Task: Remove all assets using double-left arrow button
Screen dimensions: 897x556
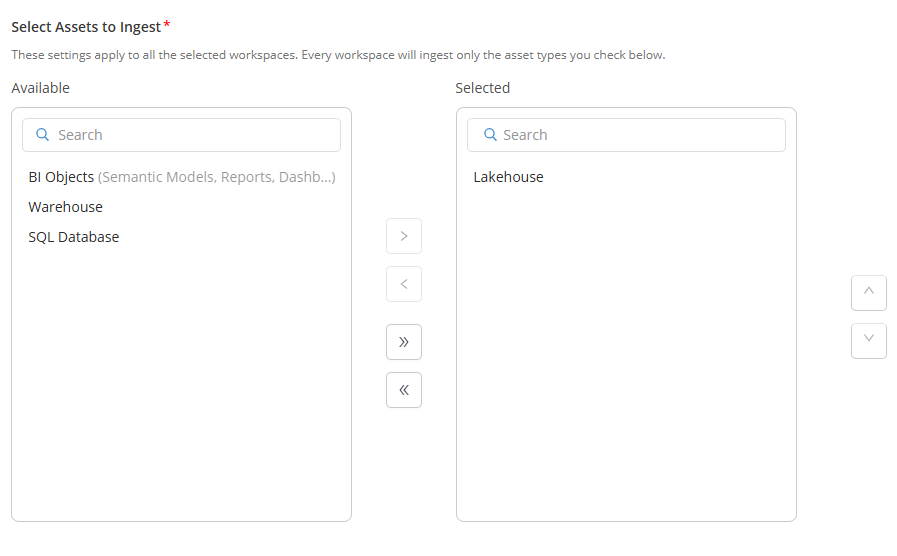Action: [x=403, y=390]
